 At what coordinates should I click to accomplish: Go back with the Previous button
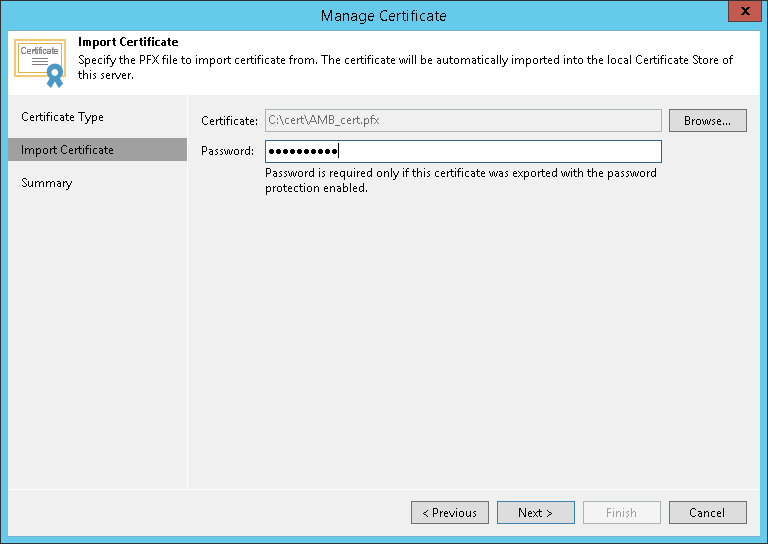tap(449, 512)
